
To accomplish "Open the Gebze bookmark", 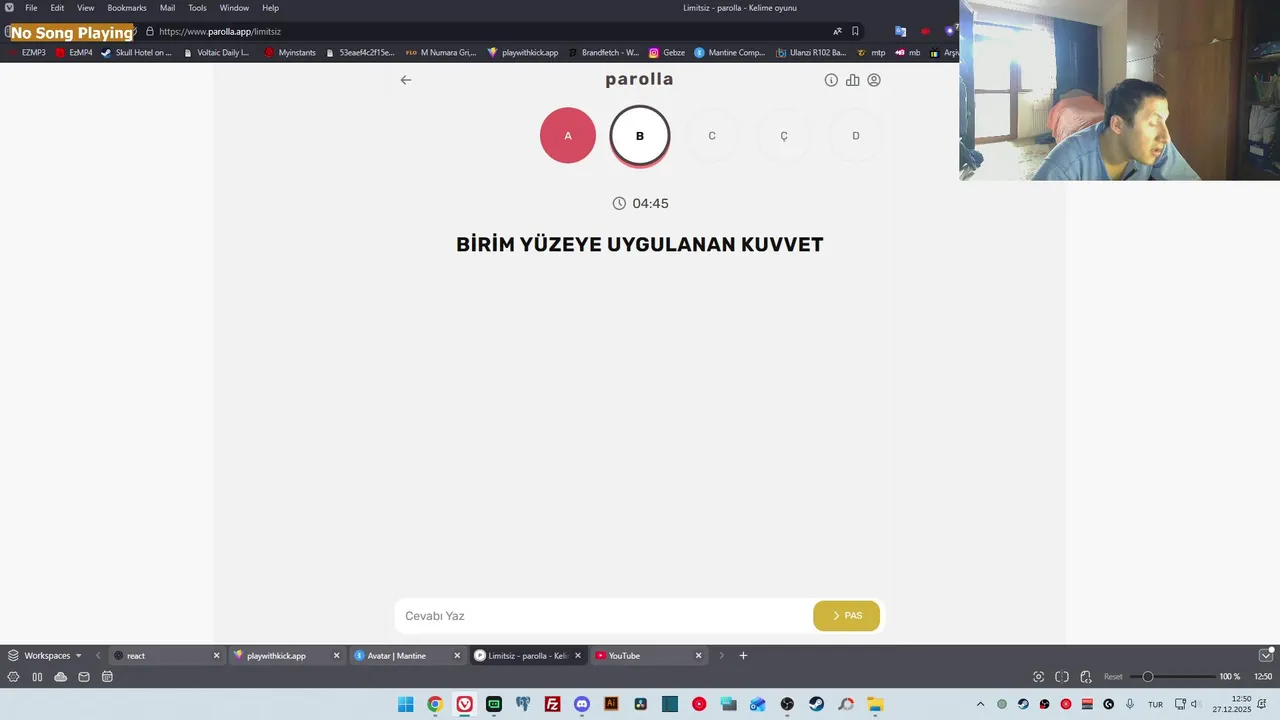I will click(x=667, y=53).
